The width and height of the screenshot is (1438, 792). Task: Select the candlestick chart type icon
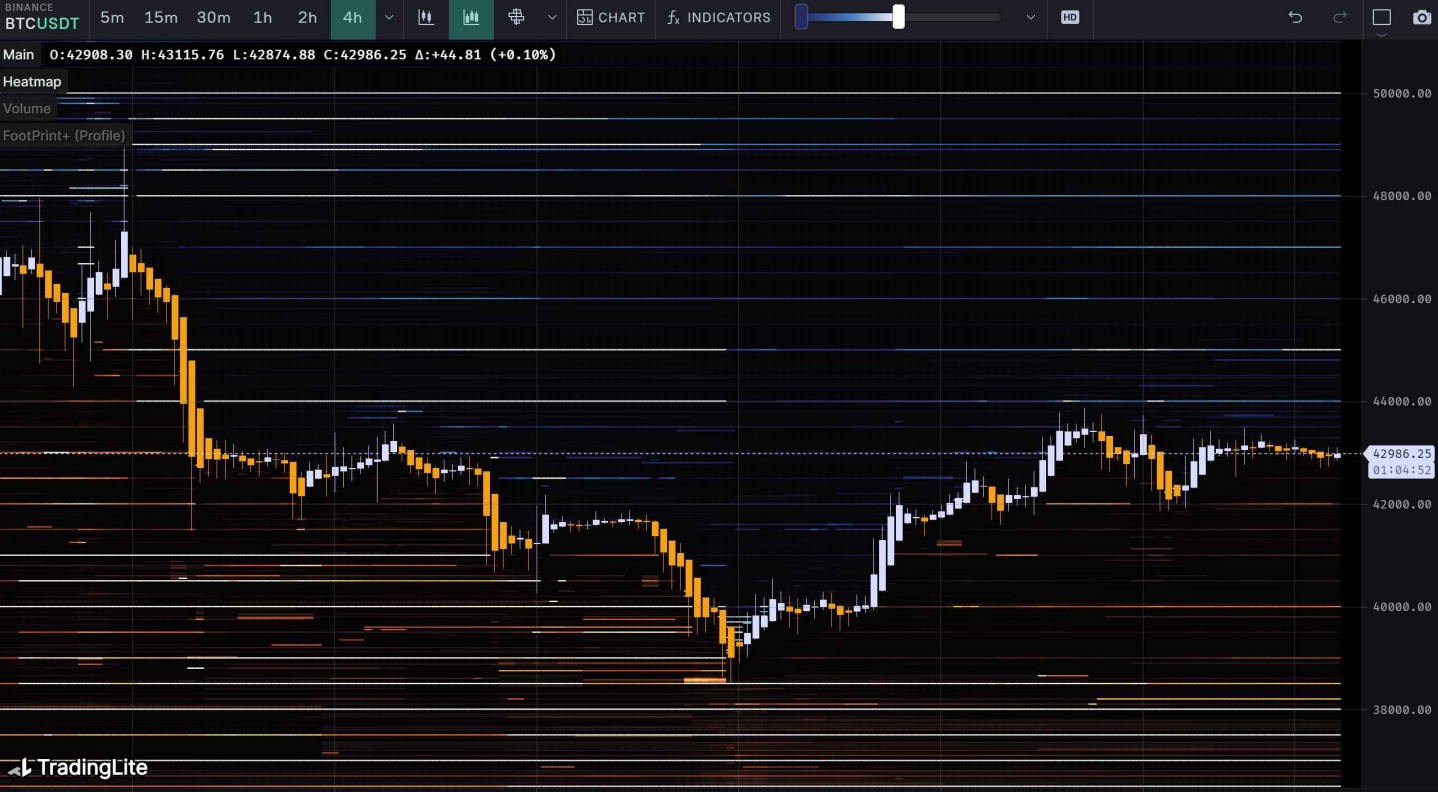[426, 17]
